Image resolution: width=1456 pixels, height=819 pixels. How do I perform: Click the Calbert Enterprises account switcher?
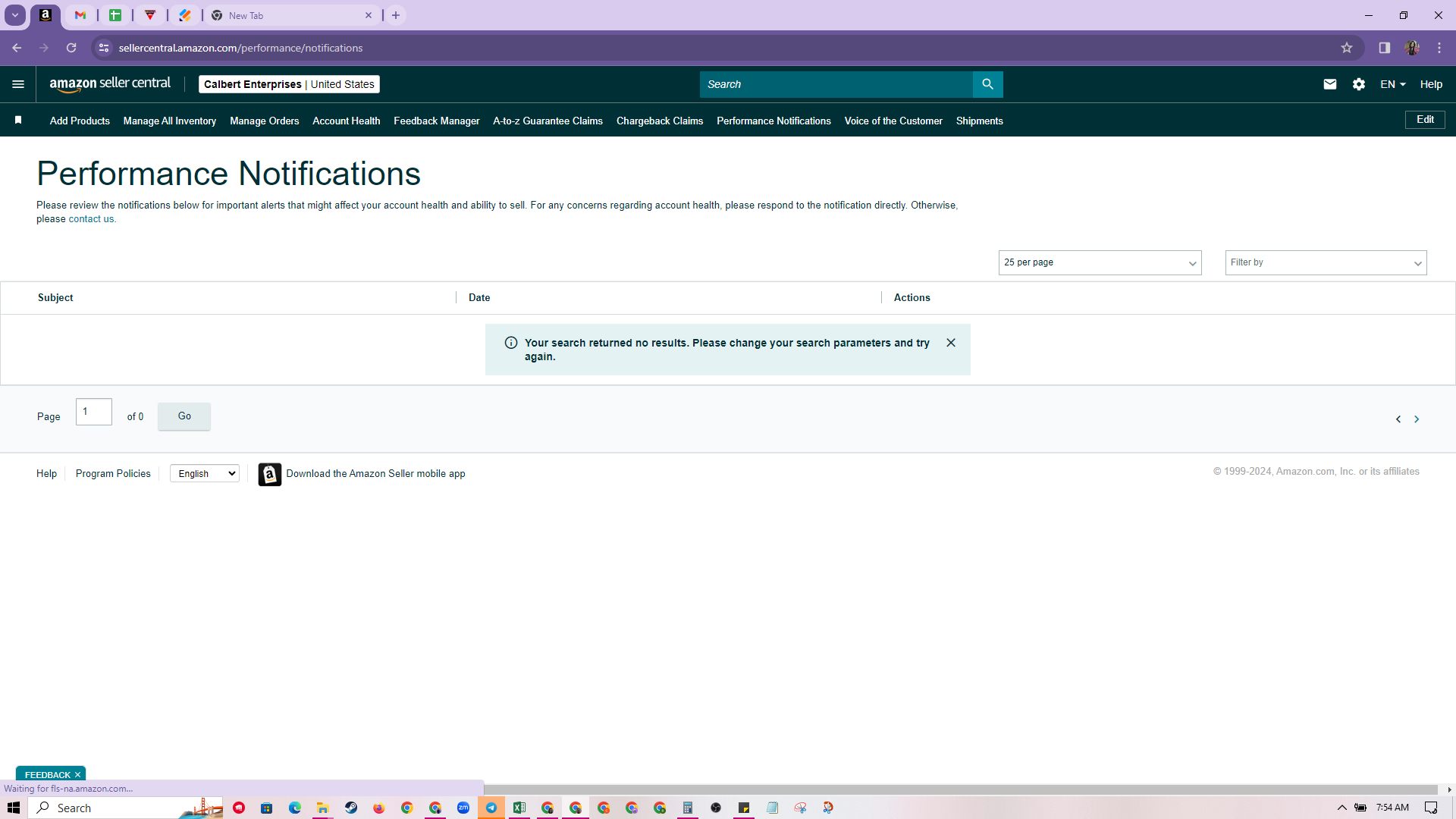(x=289, y=84)
